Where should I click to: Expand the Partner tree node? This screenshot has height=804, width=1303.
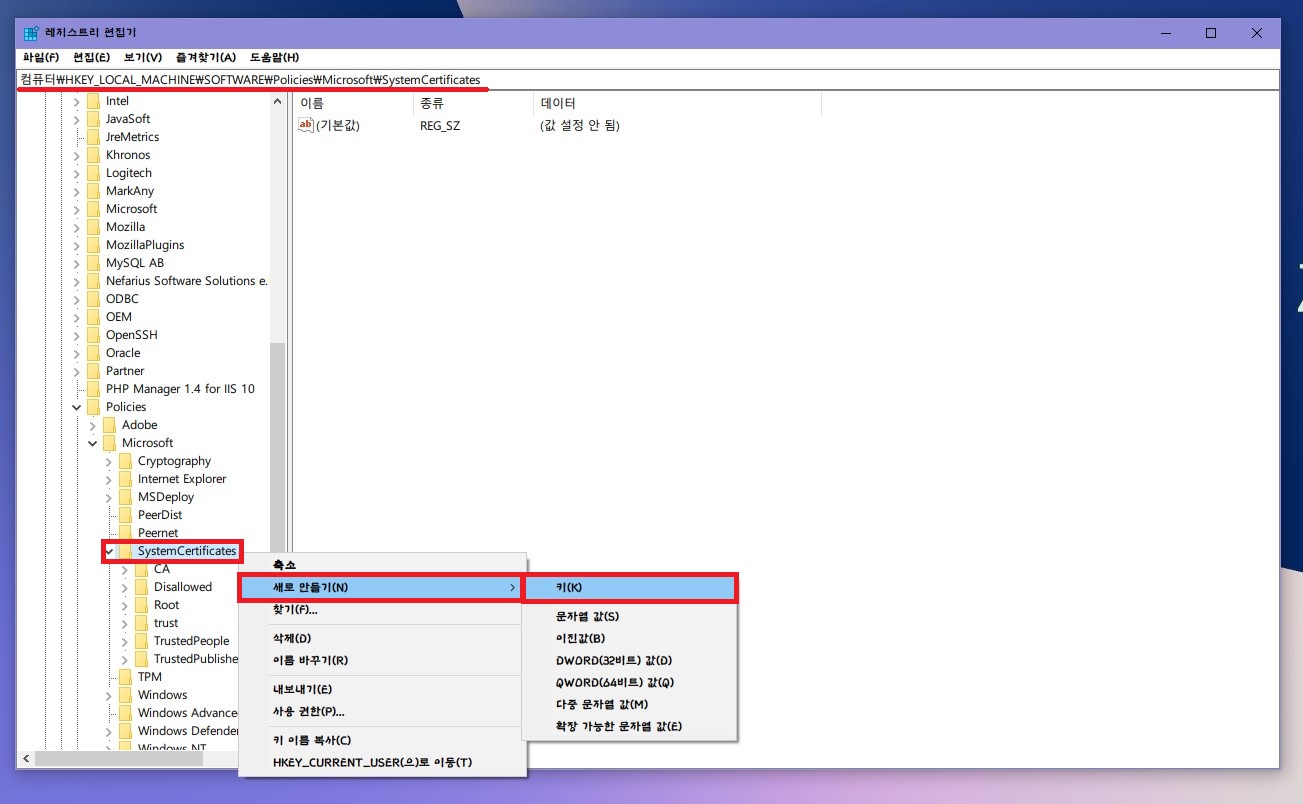pyautogui.click(x=77, y=371)
